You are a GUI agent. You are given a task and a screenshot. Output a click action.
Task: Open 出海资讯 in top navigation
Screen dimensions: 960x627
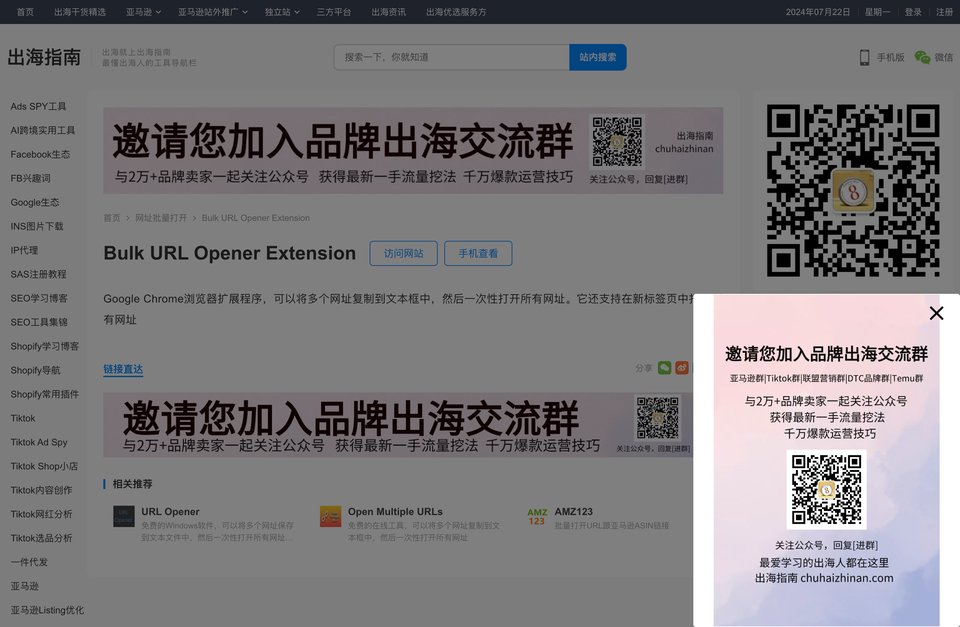[x=388, y=12]
